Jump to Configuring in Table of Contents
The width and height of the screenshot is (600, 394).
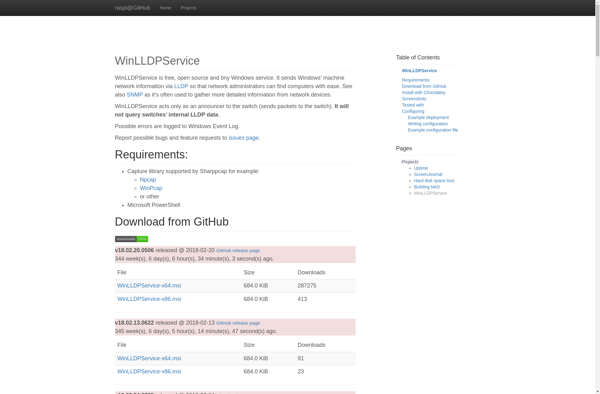(x=413, y=111)
